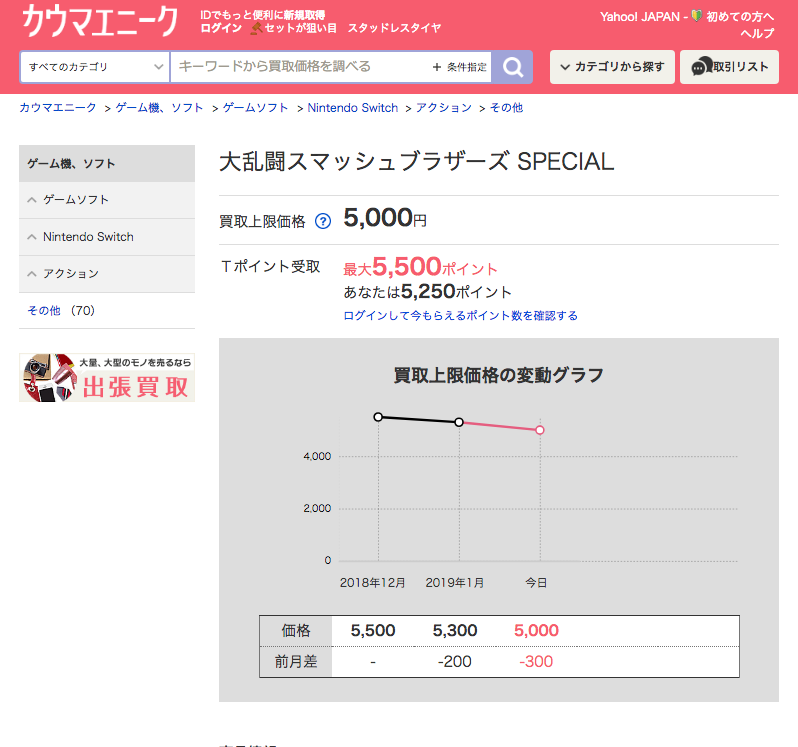Click その他 breadcrumb link
The image size is (798, 747).
point(506,107)
